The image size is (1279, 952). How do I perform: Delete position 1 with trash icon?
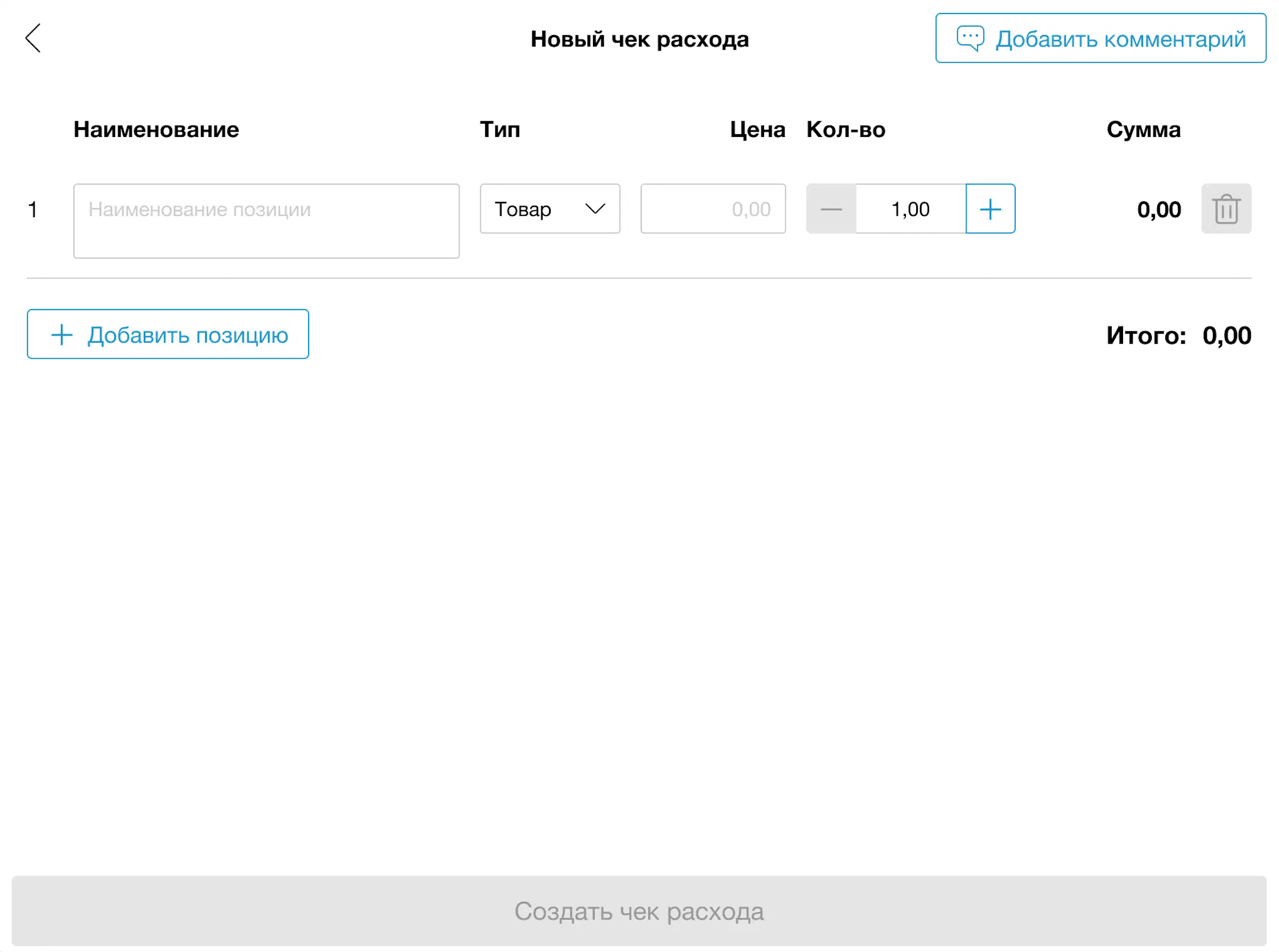[1226, 208]
